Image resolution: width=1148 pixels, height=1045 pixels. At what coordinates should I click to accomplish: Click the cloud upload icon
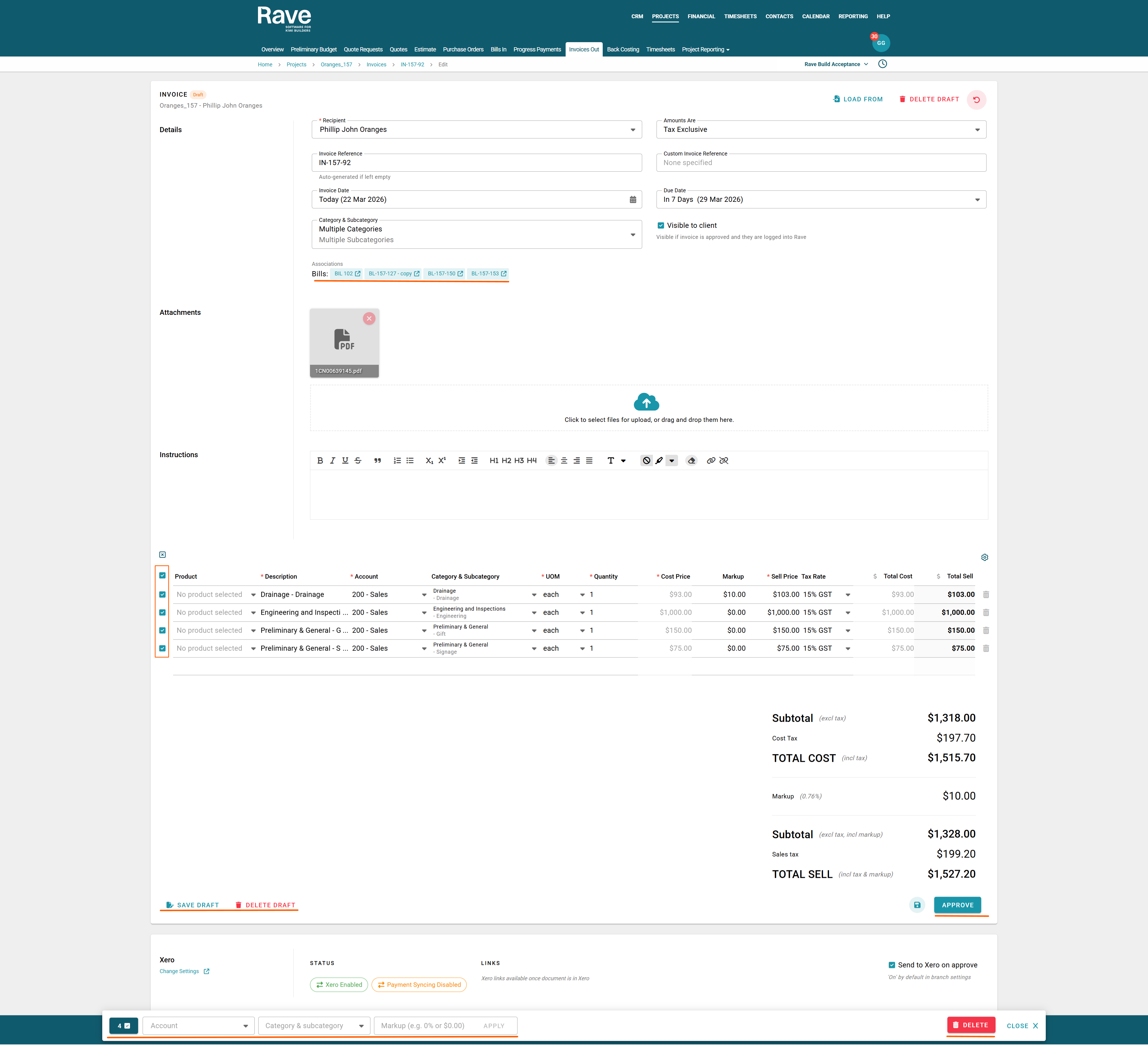tap(646, 402)
